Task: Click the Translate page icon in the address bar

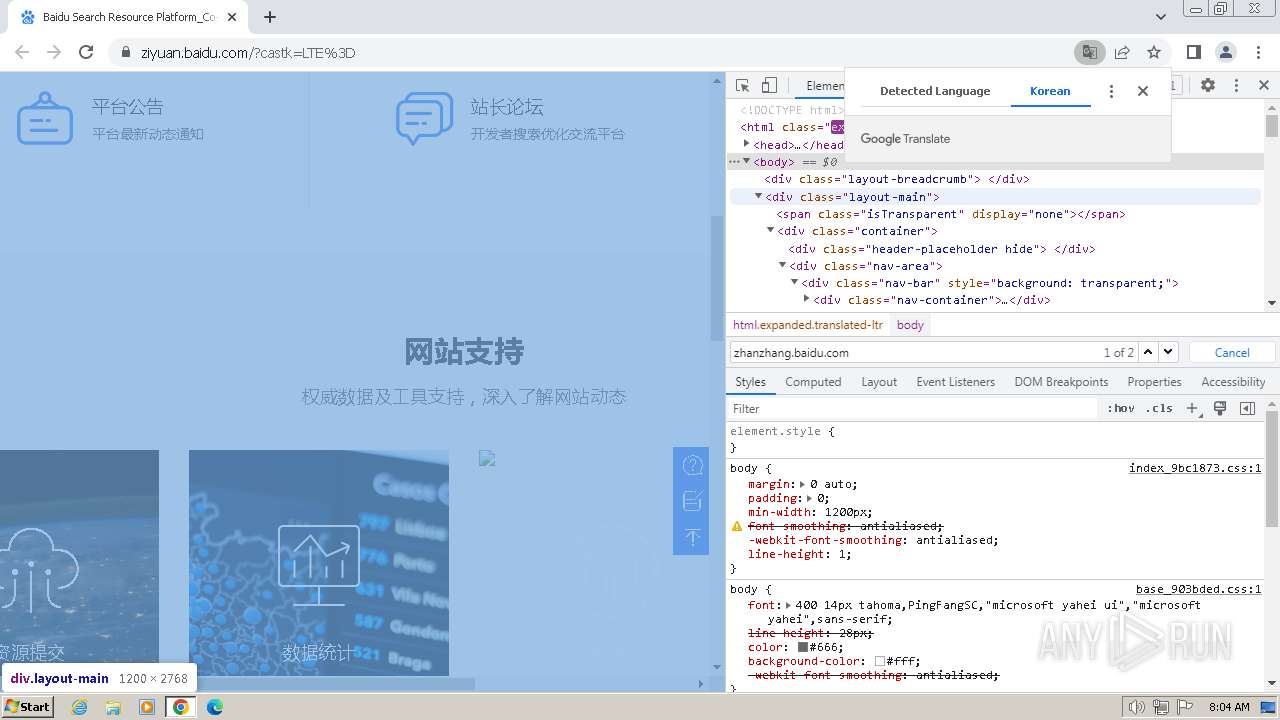Action: [1089, 52]
